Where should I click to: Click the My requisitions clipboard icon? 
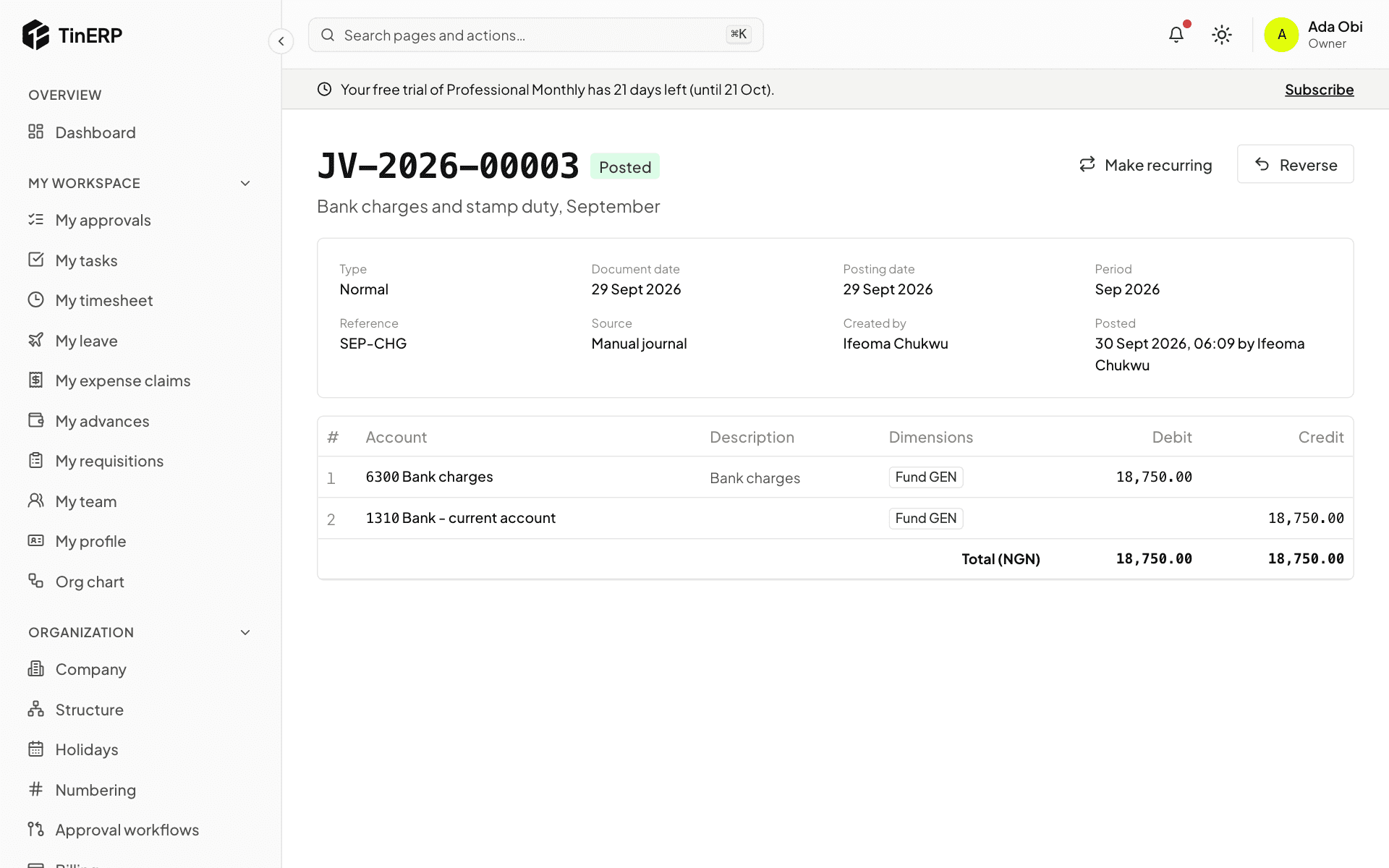35,460
